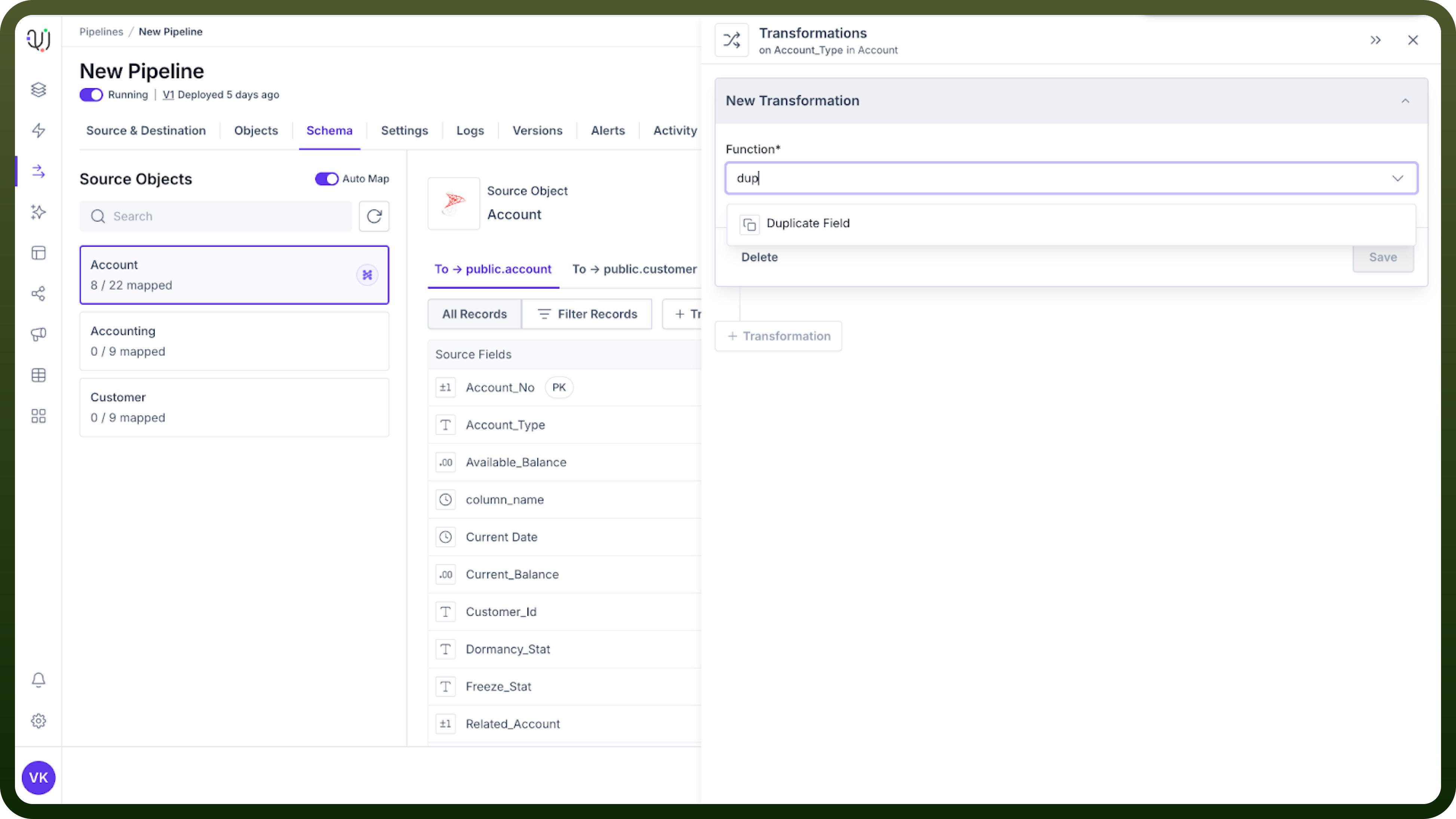This screenshot has width=1456, height=819.
Task: Open notifications bell in sidebar
Action: point(39,680)
